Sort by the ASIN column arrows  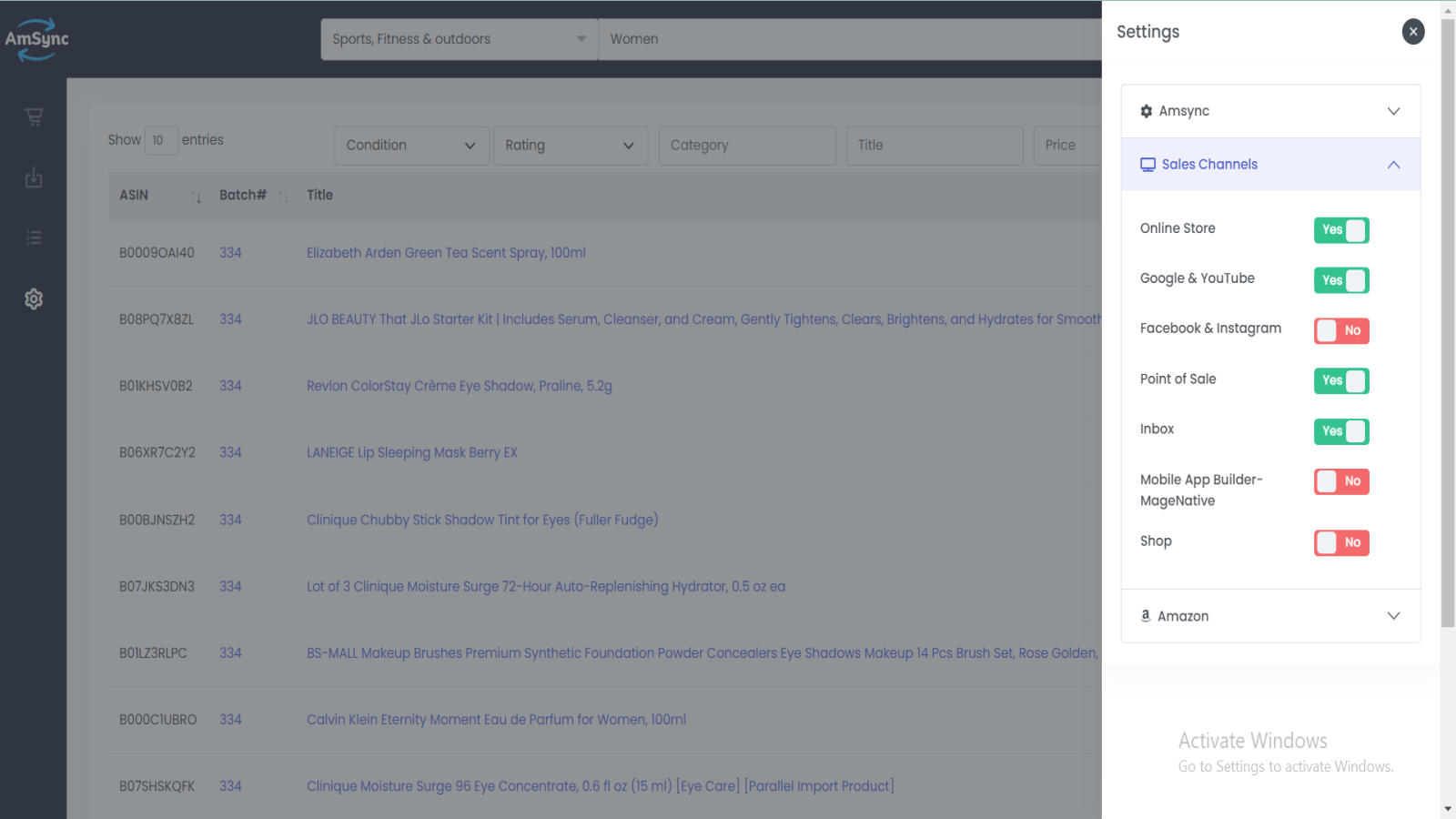point(197,196)
